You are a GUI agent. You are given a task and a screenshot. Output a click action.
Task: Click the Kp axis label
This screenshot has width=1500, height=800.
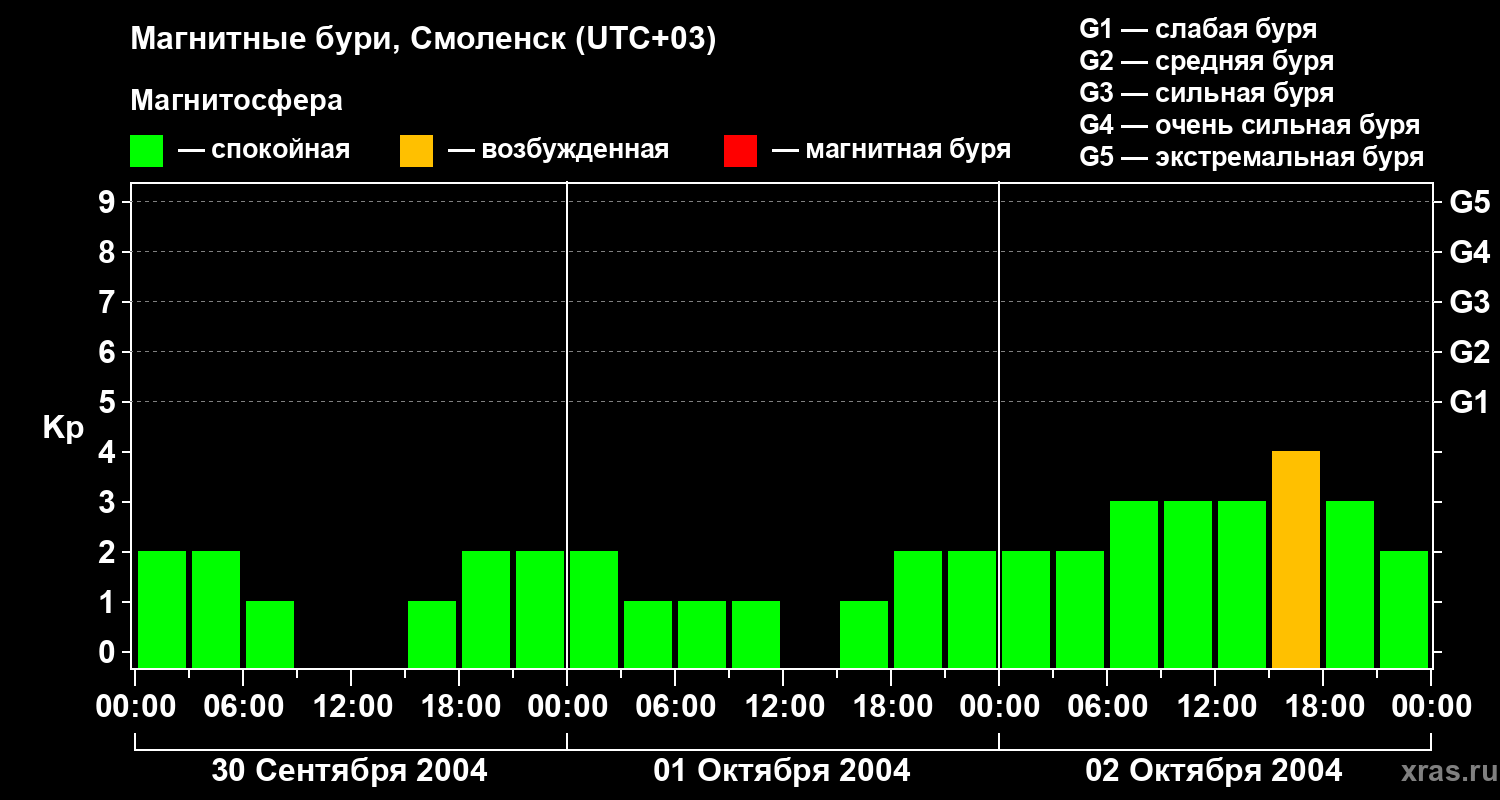63,429
